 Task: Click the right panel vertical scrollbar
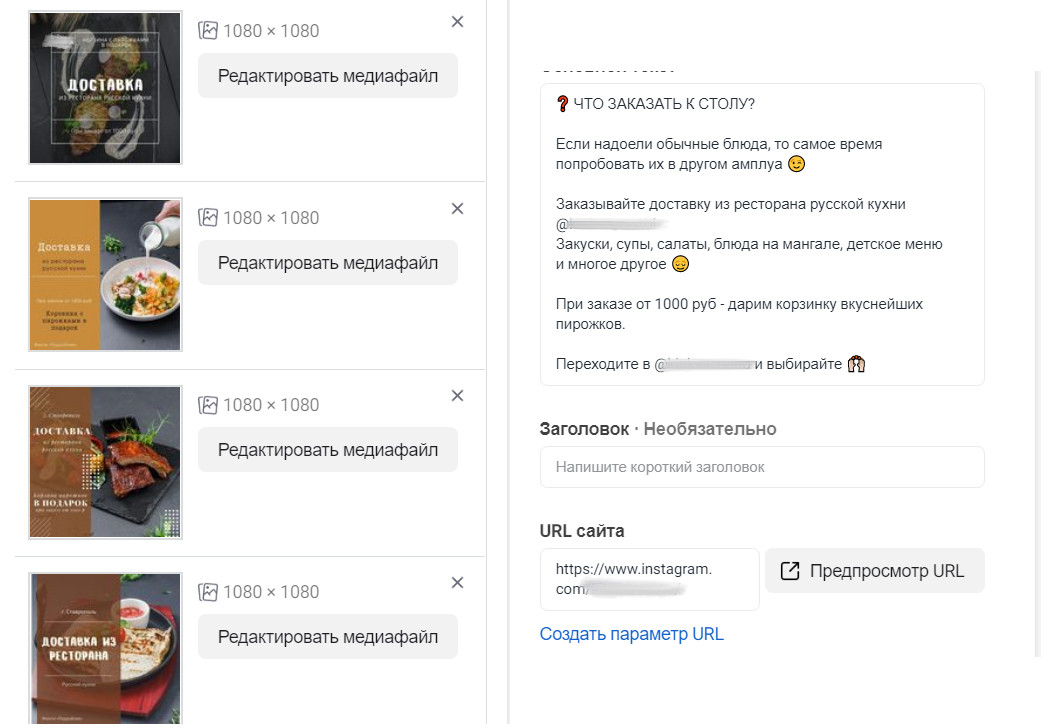1038,363
